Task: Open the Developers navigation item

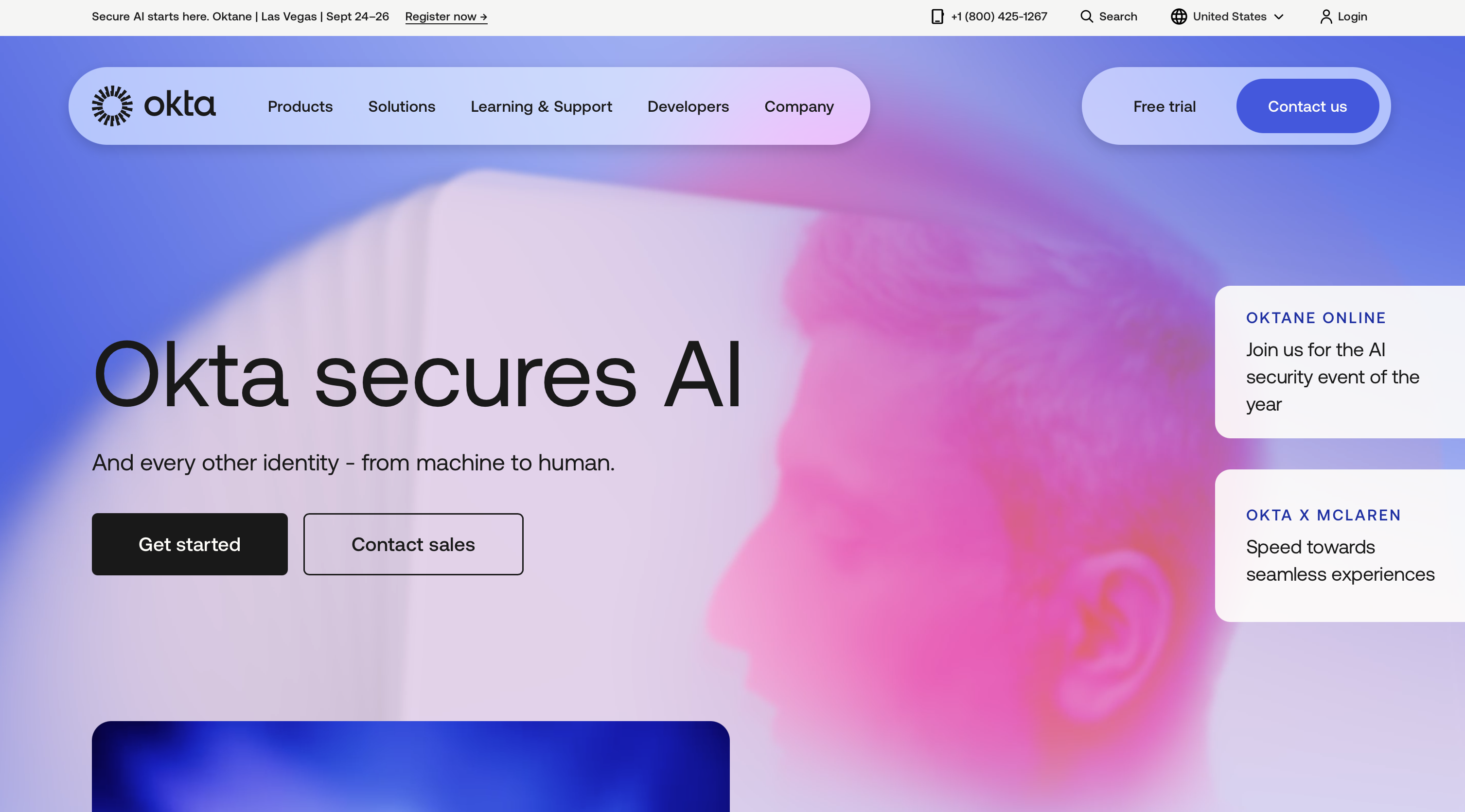Action: (688, 106)
